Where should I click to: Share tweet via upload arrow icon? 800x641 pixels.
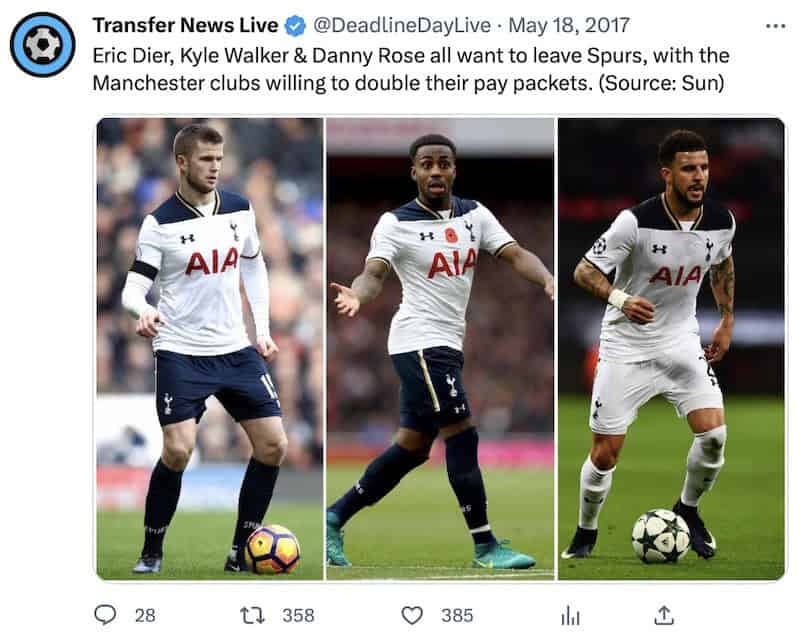coord(664,615)
